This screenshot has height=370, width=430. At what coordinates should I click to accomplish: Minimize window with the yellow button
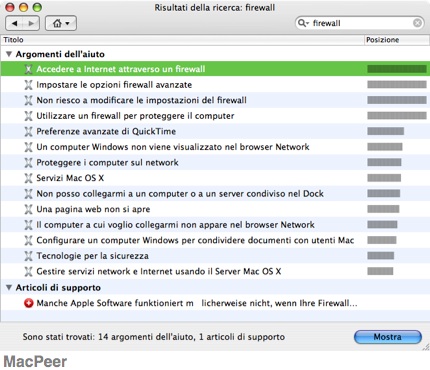pos(24,7)
